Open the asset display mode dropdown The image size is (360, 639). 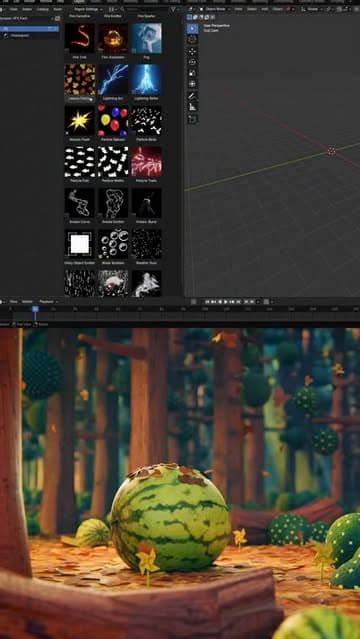pos(113,9)
